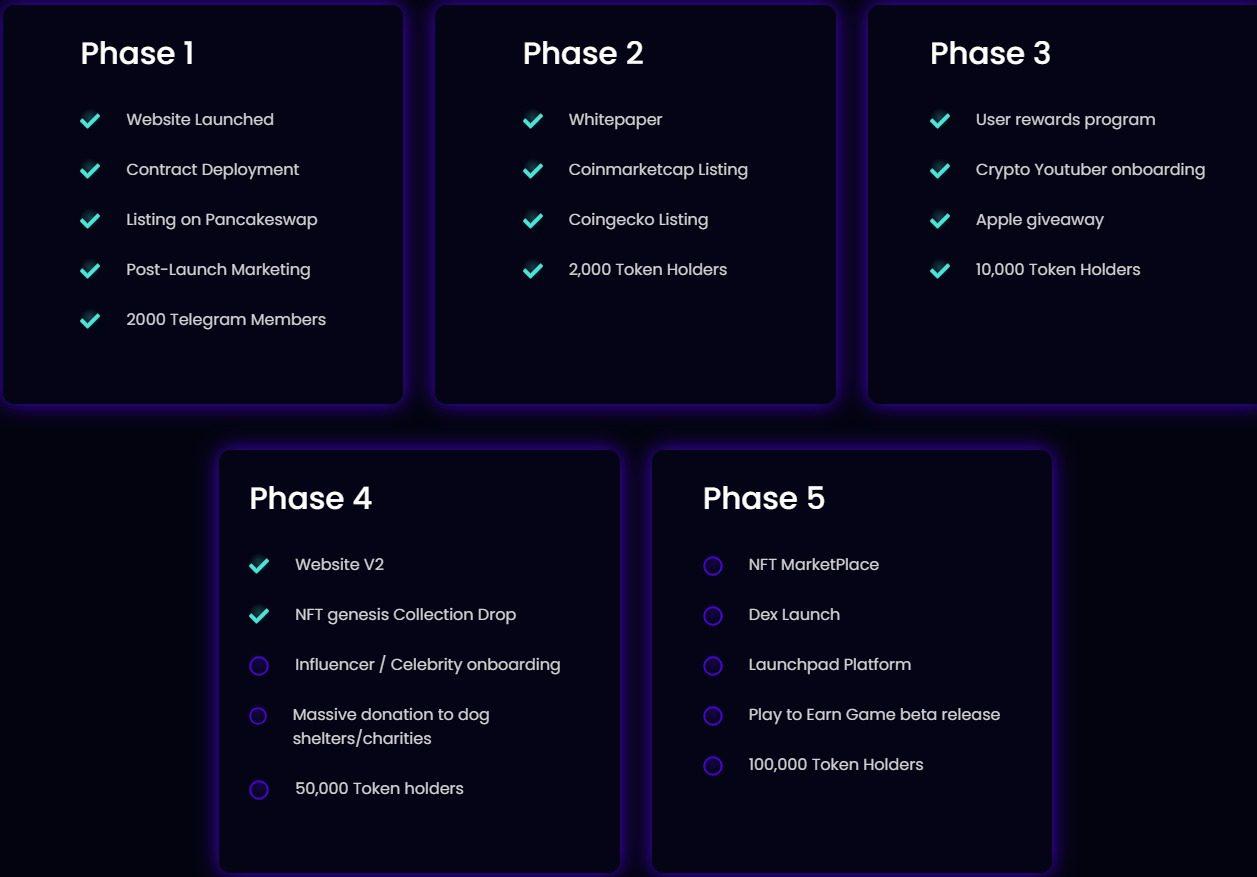Click the checkmark beside NFT genesis Collection Drop
This screenshot has width=1257, height=877.
click(x=259, y=615)
